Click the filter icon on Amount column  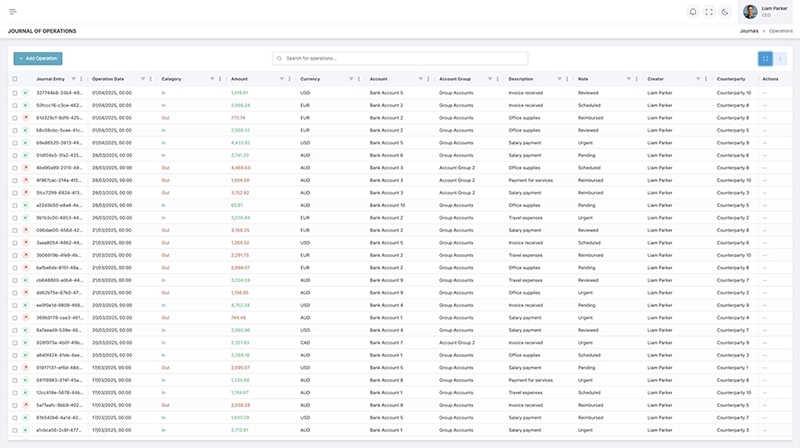coord(282,78)
